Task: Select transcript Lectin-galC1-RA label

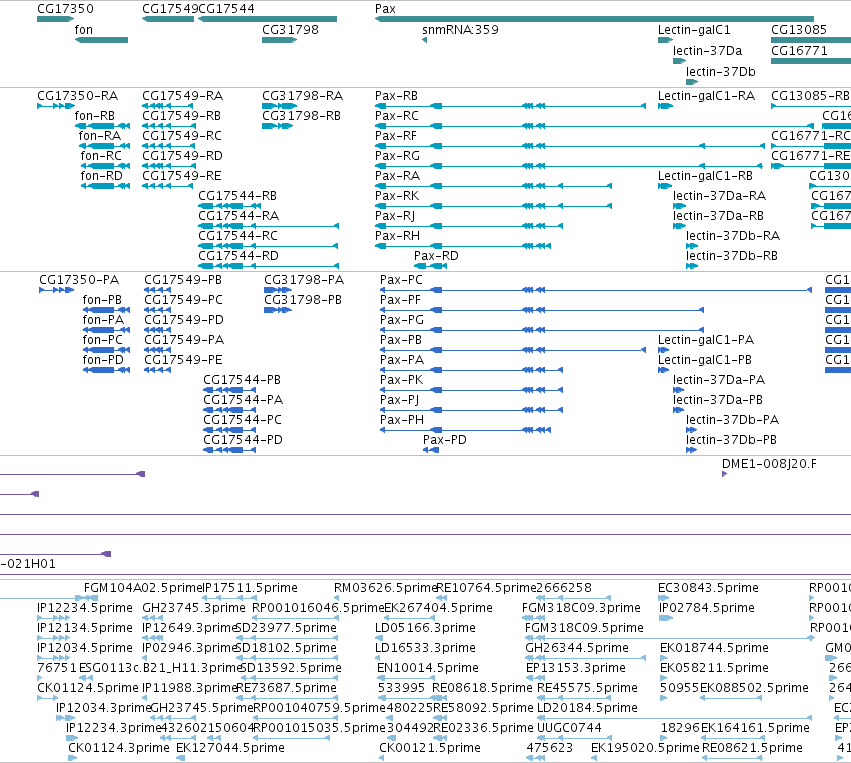Action: coord(706,96)
